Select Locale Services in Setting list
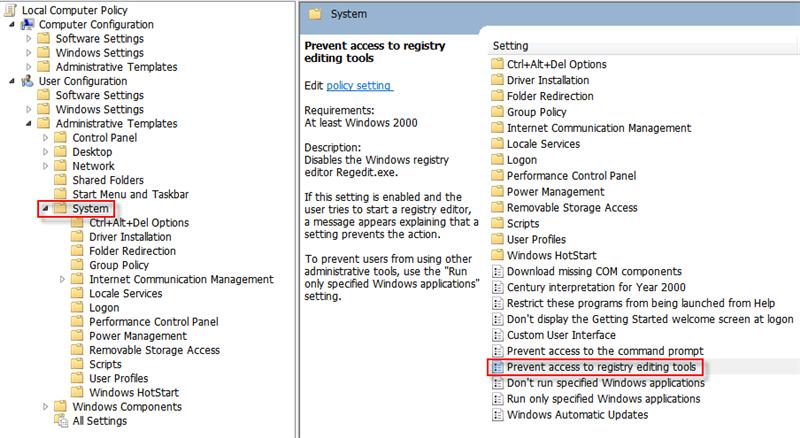Image resolution: width=800 pixels, height=438 pixels. 543,143
